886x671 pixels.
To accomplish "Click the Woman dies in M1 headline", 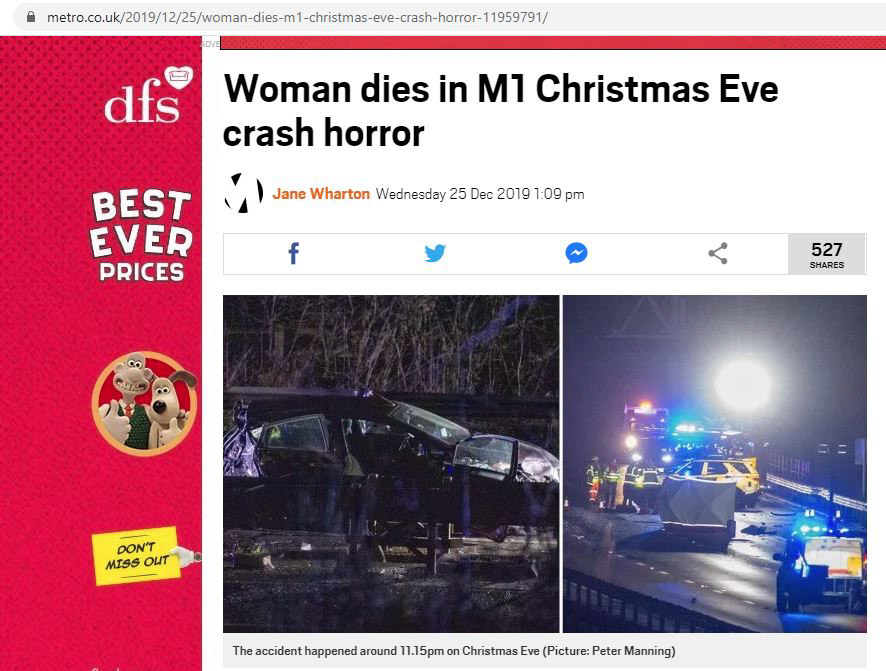I will tap(501, 111).
